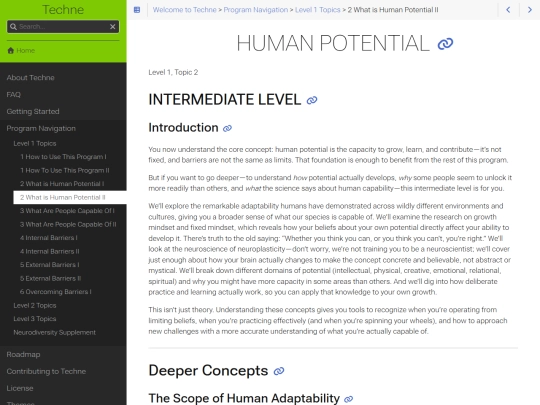
Task: Select Level 1 Topics in sidebar tree
Action: tap(35, 143)
